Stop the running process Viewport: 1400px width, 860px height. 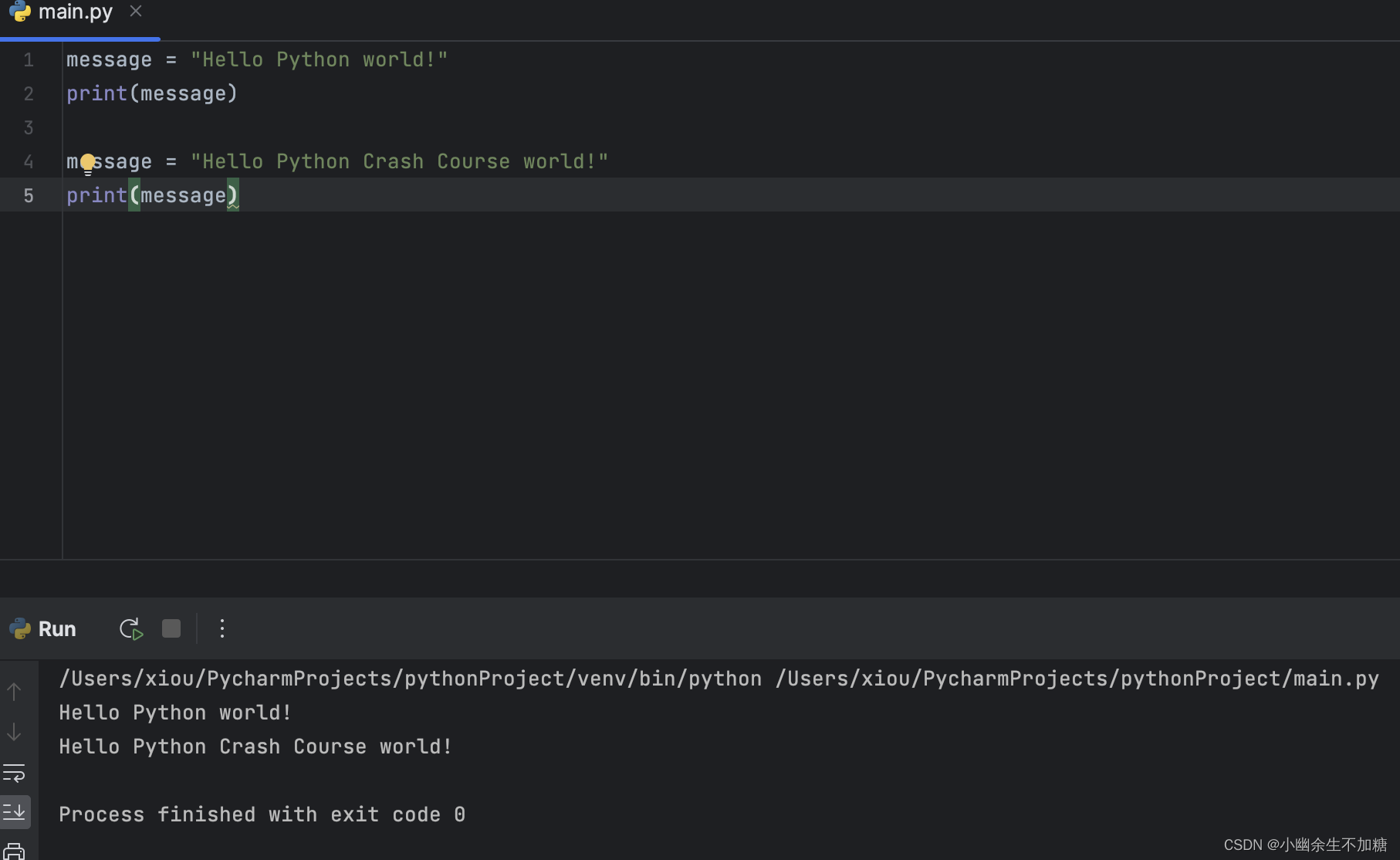point(171,628)
